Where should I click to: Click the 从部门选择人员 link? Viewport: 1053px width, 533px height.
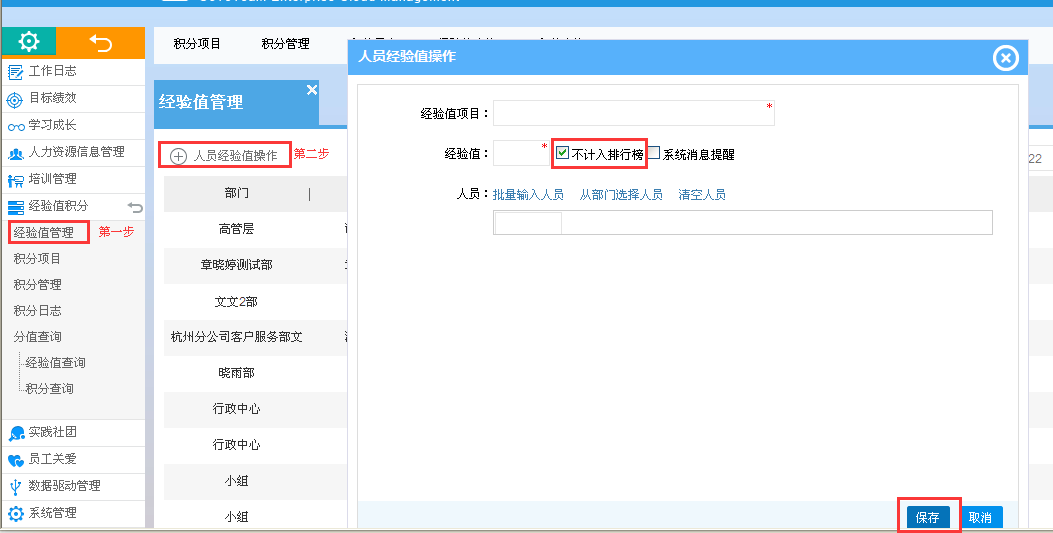(621, 195)
